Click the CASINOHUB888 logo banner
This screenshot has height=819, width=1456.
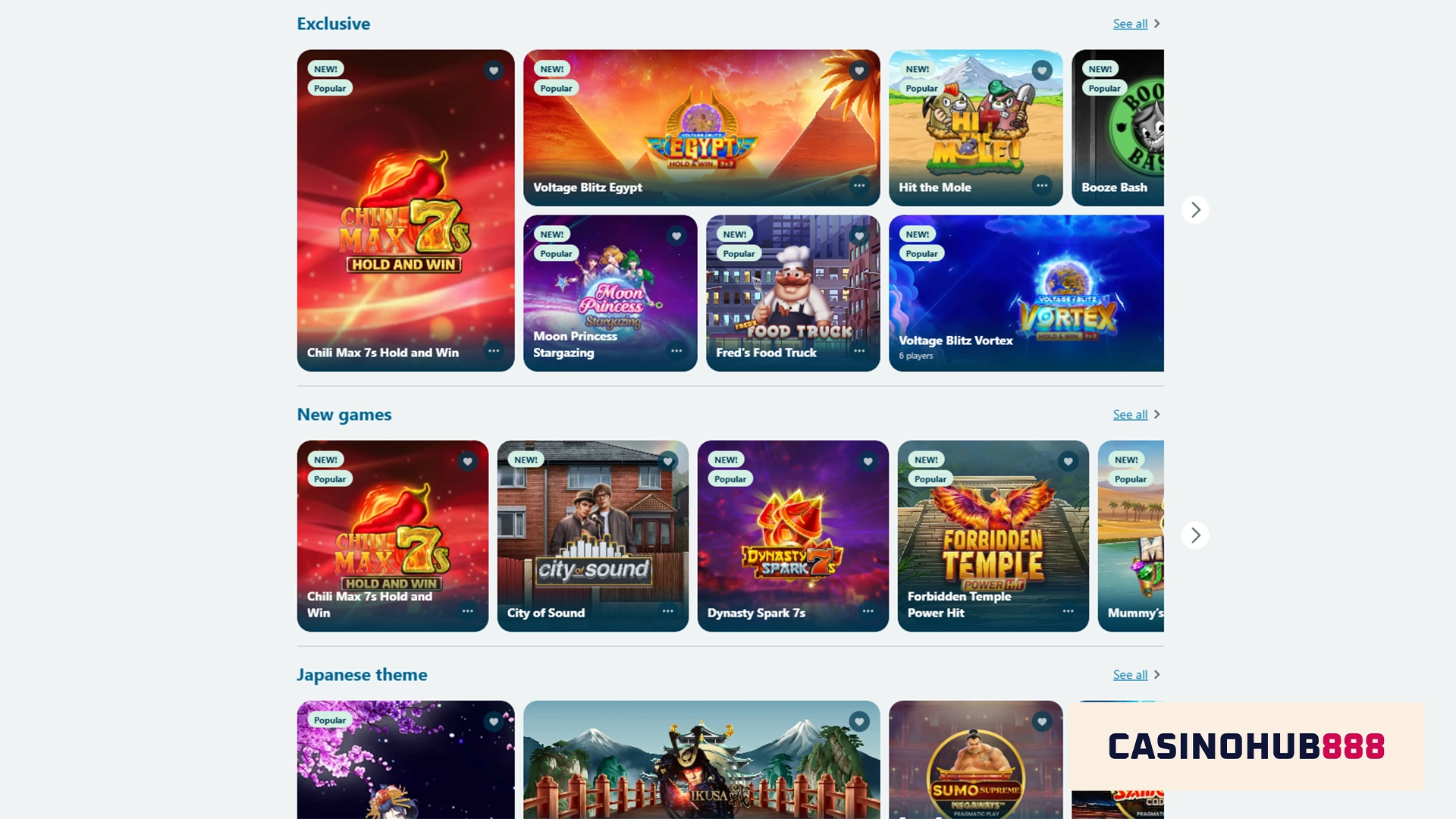pos(1247,747)
